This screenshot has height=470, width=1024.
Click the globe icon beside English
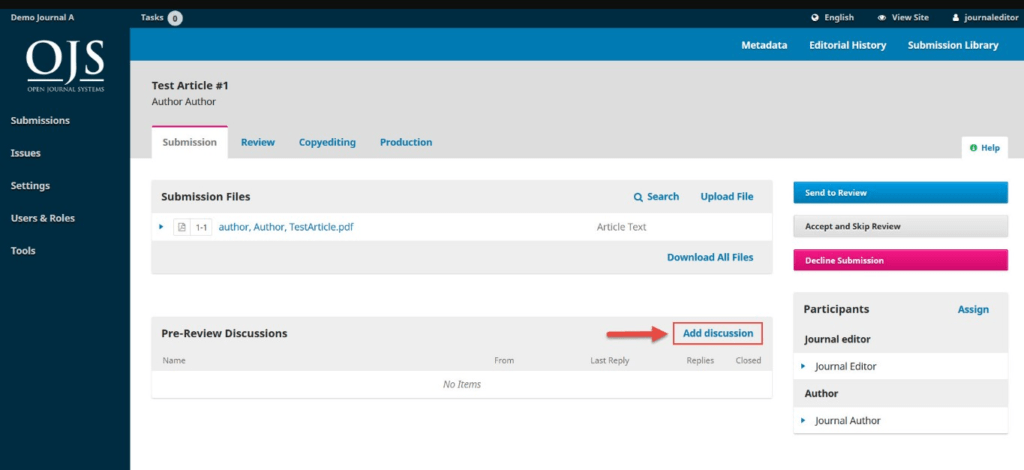(815, 18)
